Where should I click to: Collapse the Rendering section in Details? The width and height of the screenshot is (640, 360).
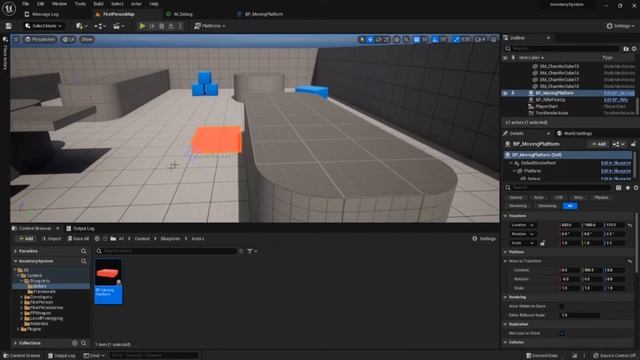[505, 297]
